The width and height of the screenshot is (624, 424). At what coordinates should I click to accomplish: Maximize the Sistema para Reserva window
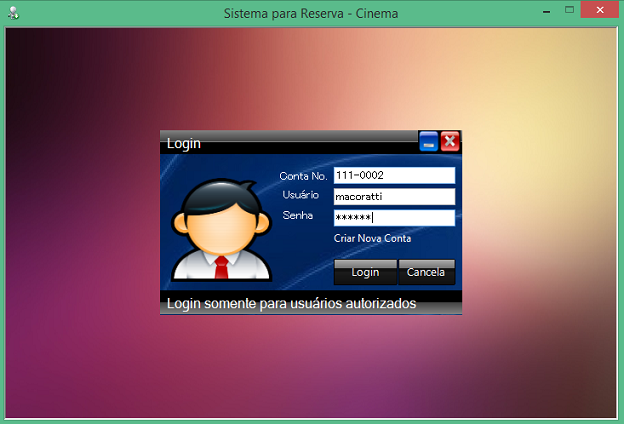(x=569, y=10)
